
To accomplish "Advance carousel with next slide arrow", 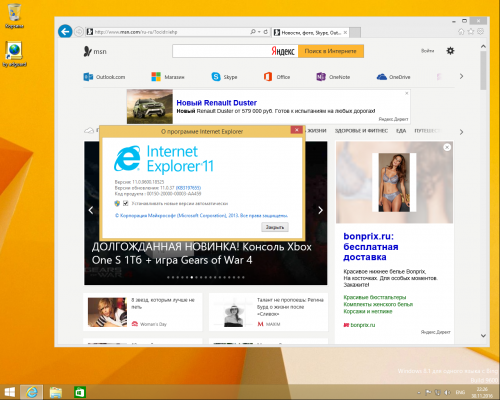I will pyautogui.click(x=320, y=210).
